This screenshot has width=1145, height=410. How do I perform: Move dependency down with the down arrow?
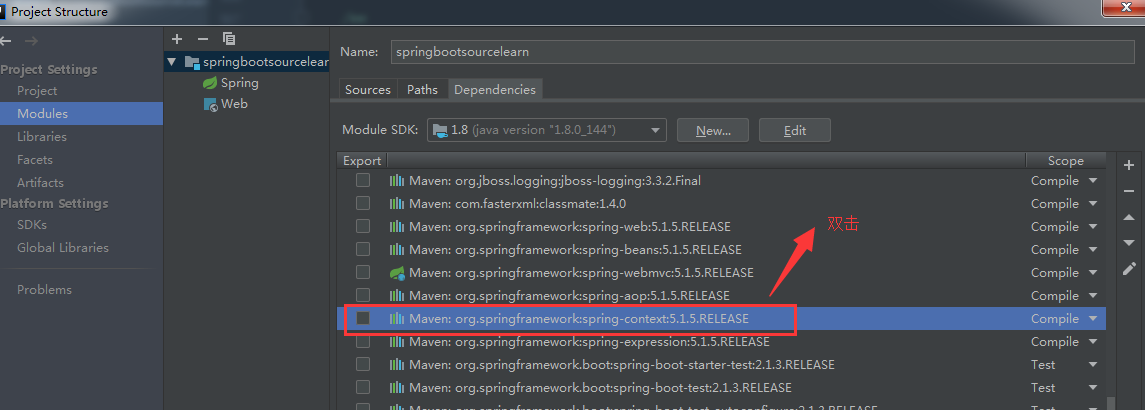click(x=1129, y=243)
